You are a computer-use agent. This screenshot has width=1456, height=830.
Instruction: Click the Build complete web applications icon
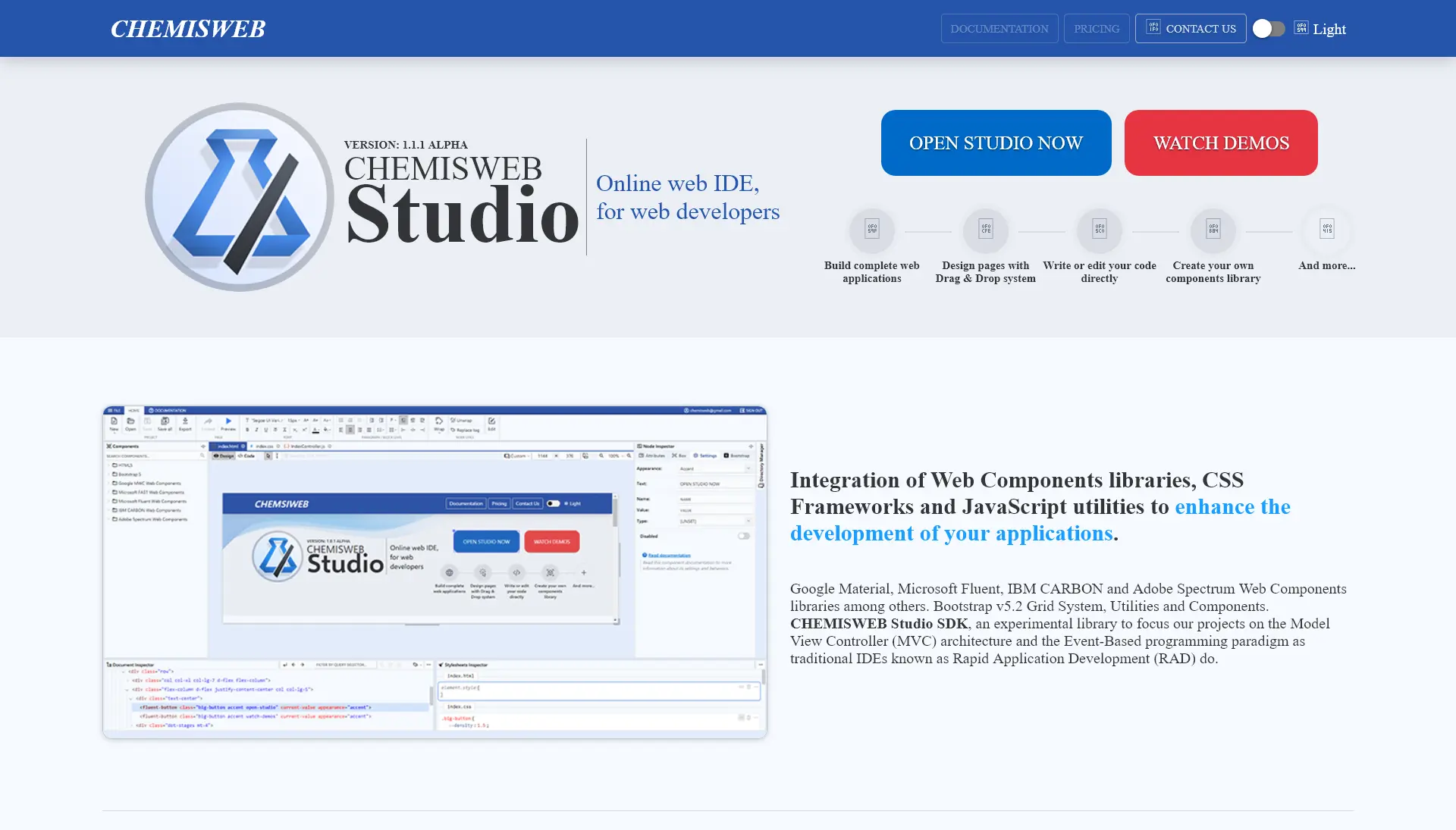pyautogui.click(x=871, y=230)
